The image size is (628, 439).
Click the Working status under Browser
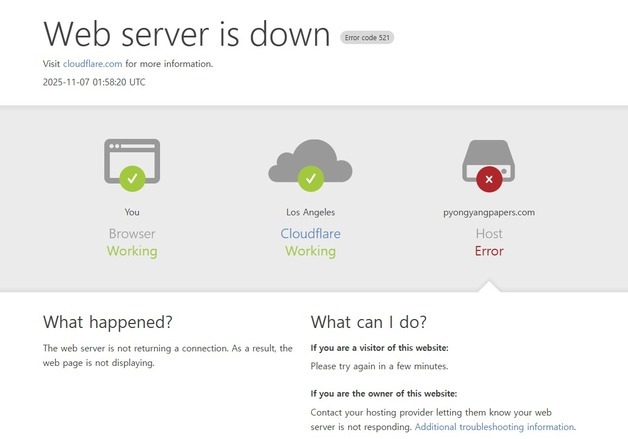click(x=132, y=251)
